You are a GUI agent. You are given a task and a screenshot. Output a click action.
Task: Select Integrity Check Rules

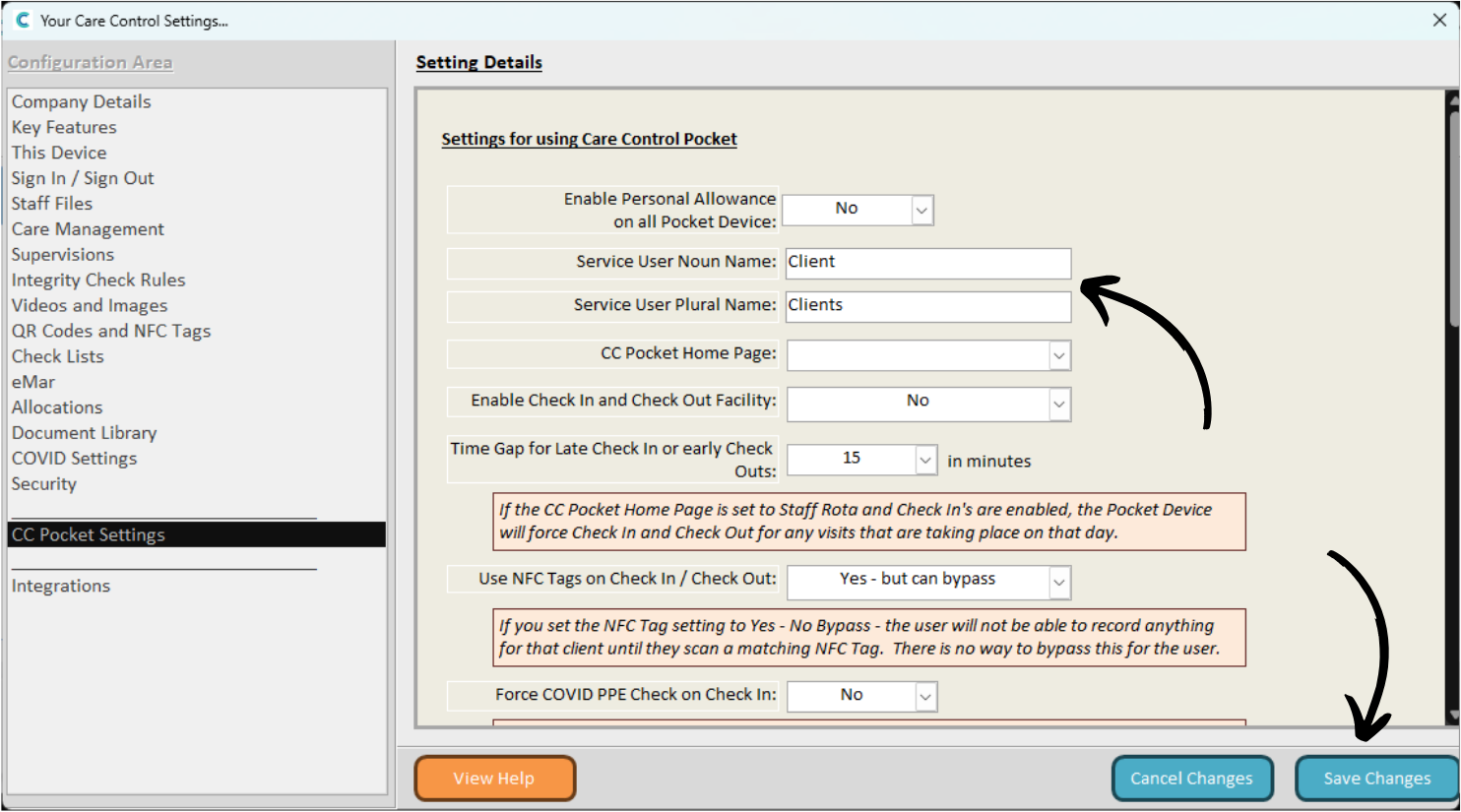[98, 281]
